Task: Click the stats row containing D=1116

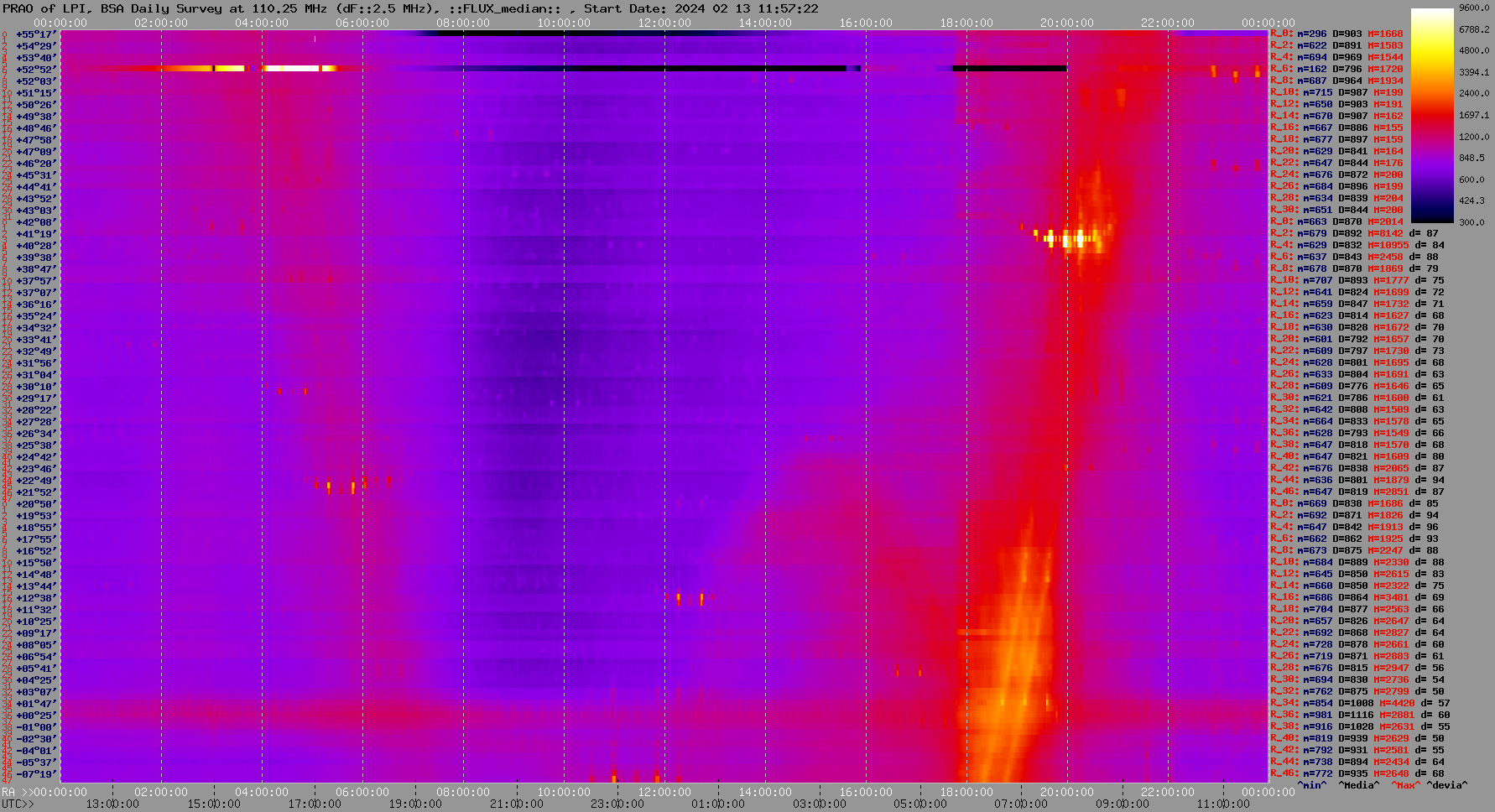Action: (1360, 715)
